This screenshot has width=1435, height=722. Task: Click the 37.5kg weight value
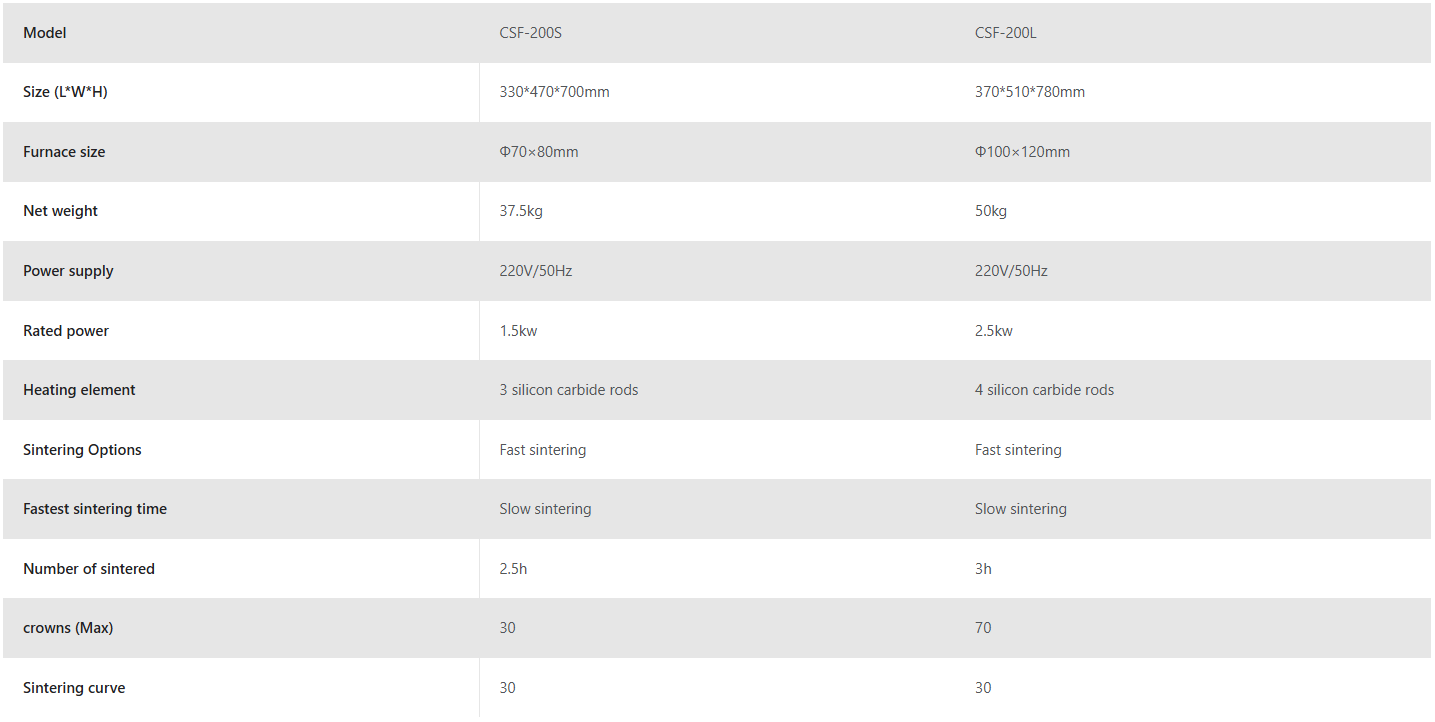(521, 211)
